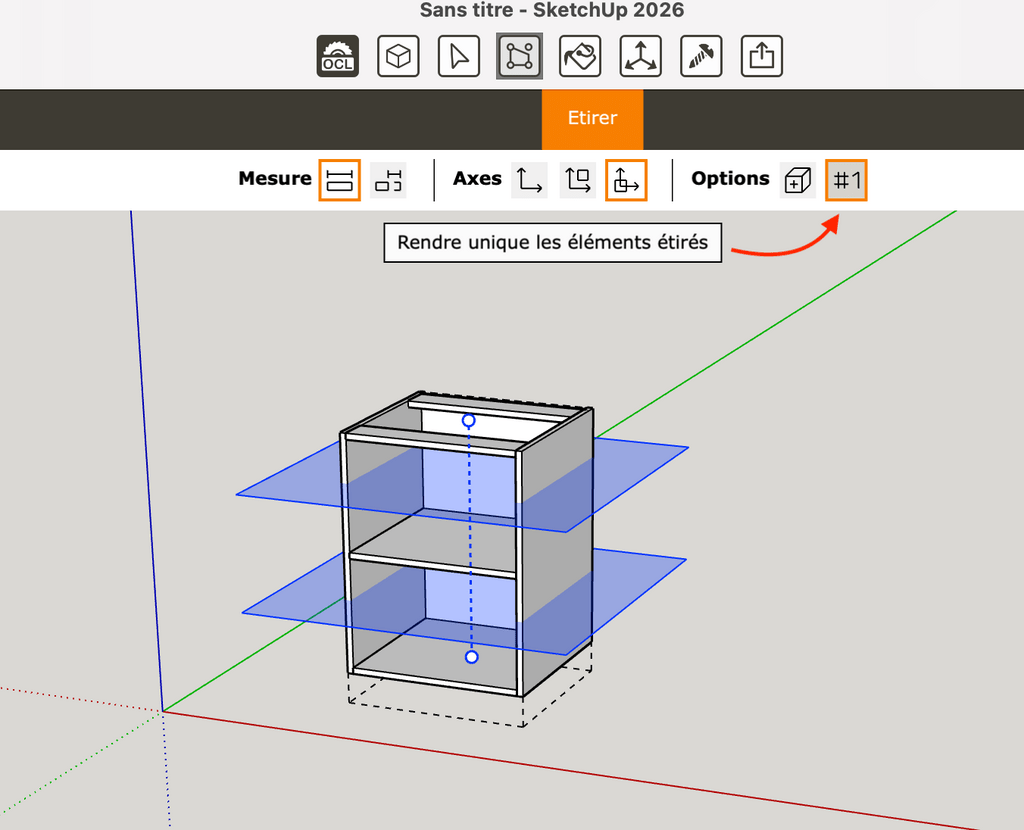Screen dimensions: 1024x830
Task: Select the first Axes option
Action: click(529, 180)
